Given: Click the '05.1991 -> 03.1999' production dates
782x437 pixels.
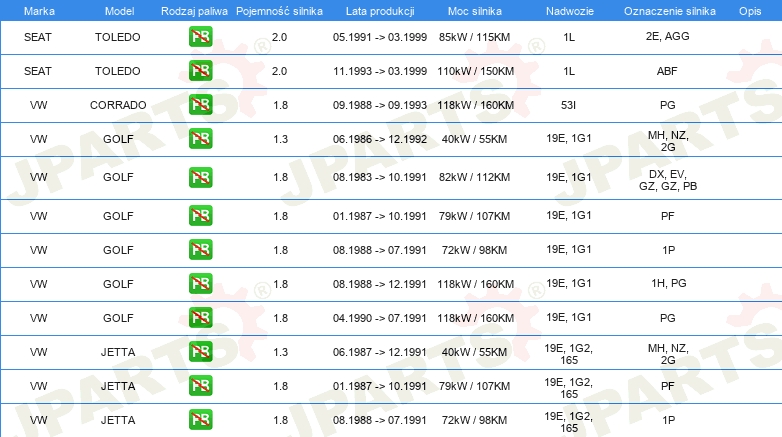Looking at the screenshot, I should pos(380,37).
